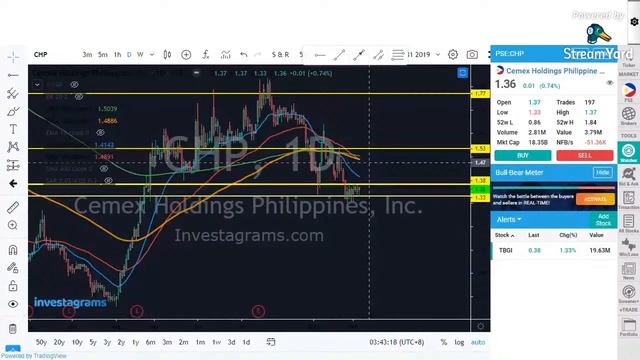Open the Alerts dropdown
This screenshot has height=360, width=640.
tap(509, 220)
